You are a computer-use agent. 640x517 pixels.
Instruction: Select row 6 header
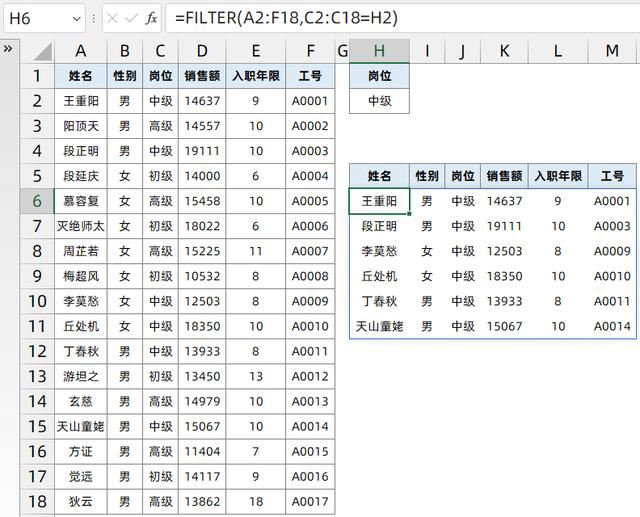click(x=37, y=201)
